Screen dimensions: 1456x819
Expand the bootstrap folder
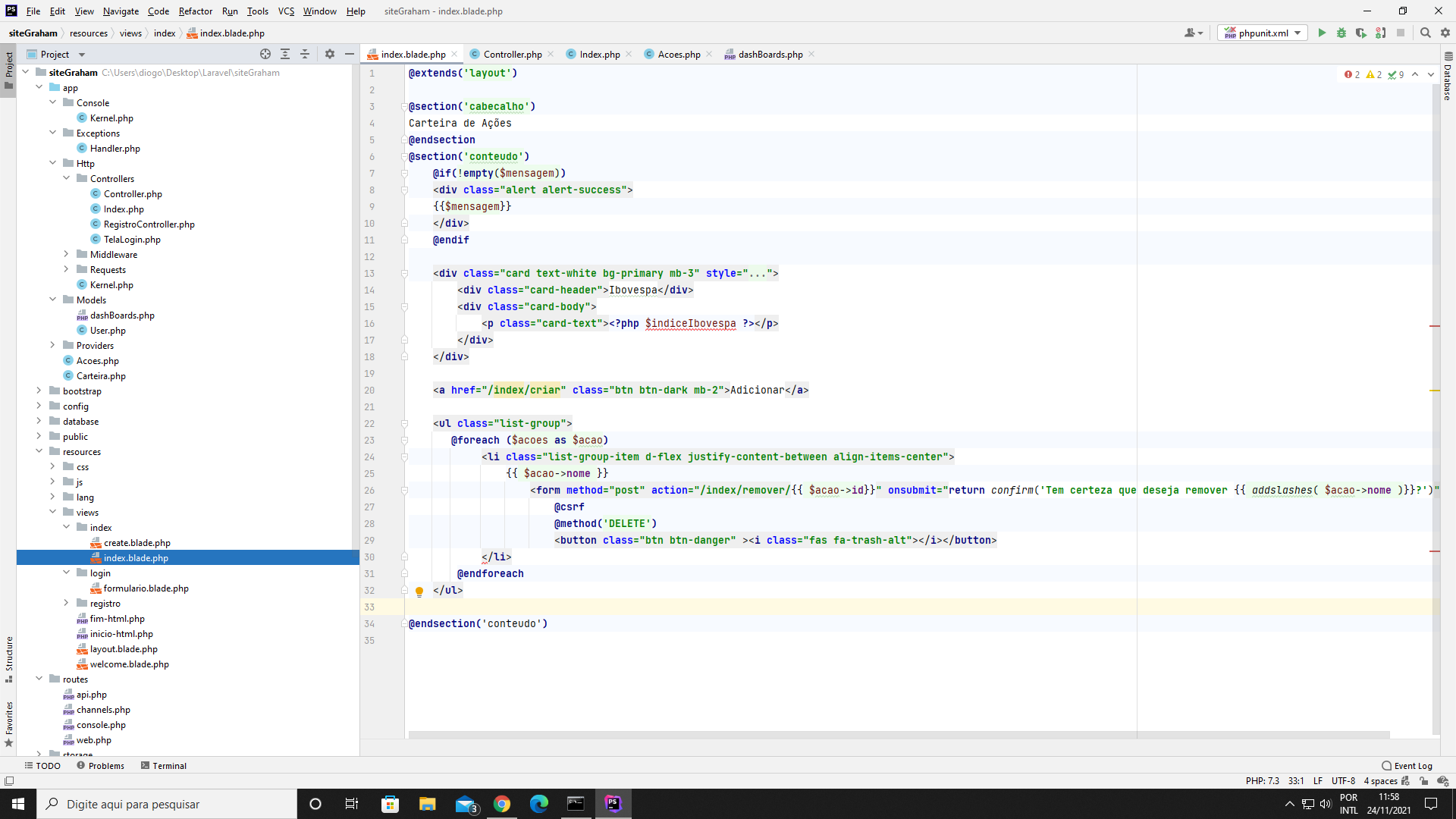point(39,391)
